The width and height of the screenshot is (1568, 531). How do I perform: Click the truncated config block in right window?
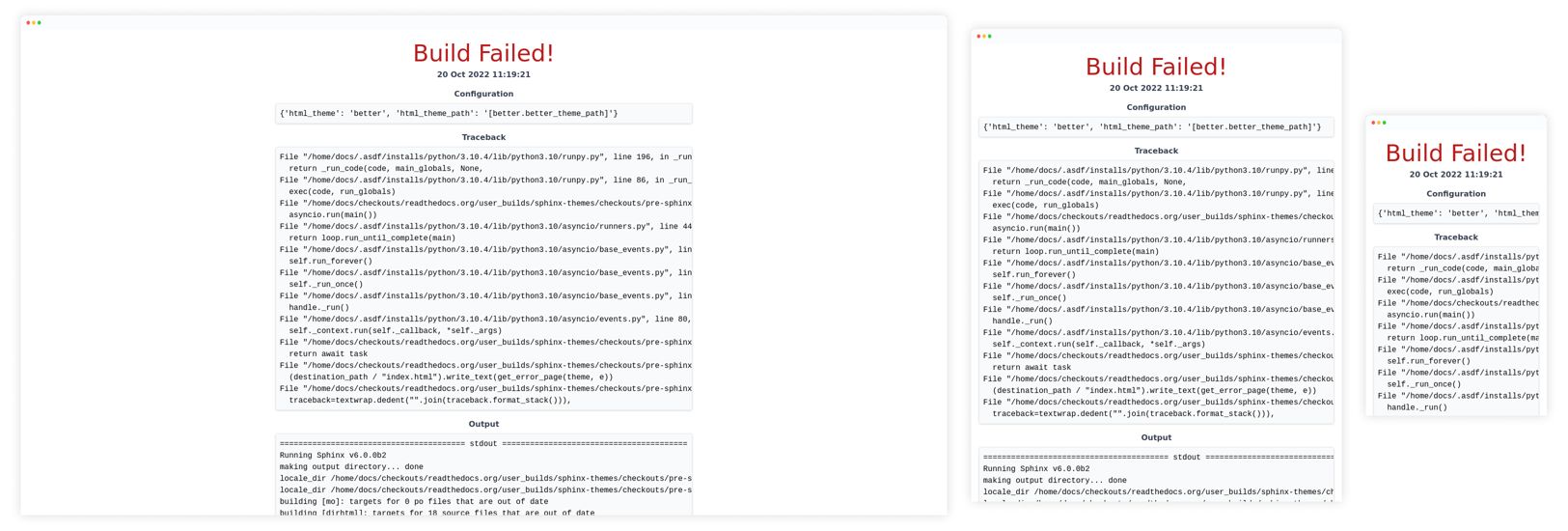1456,213
